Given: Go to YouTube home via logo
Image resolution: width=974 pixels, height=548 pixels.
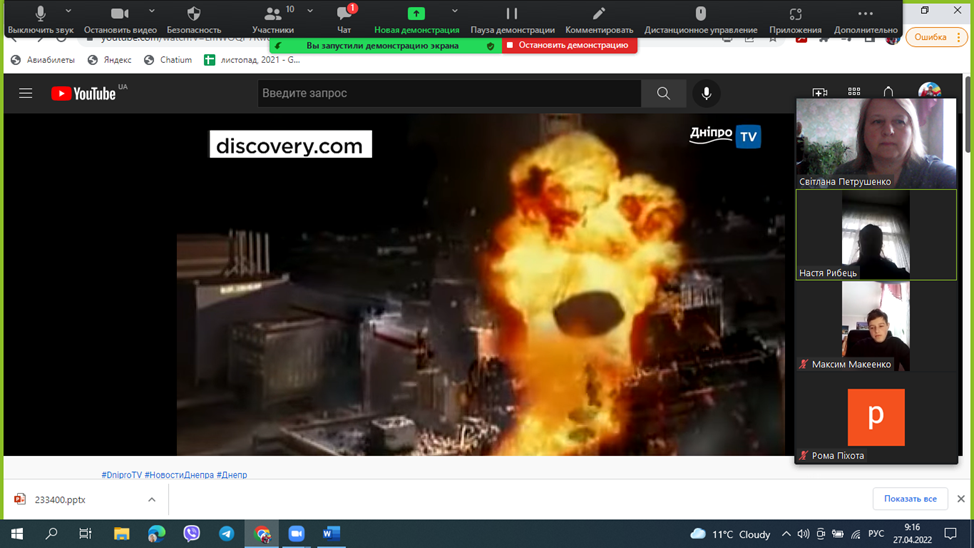Looking at the screenshot, I should [84, 93].
